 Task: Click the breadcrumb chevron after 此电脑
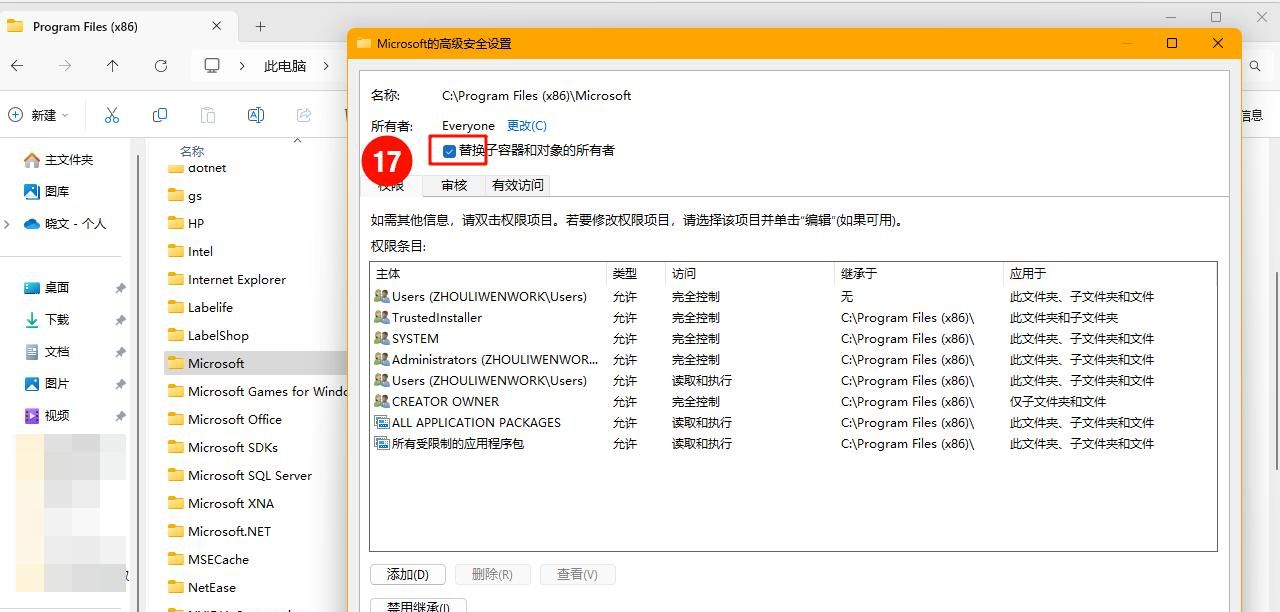point(327,65)
